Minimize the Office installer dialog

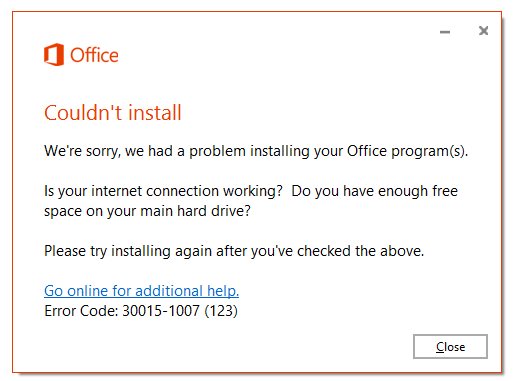(x=445, y=32)
